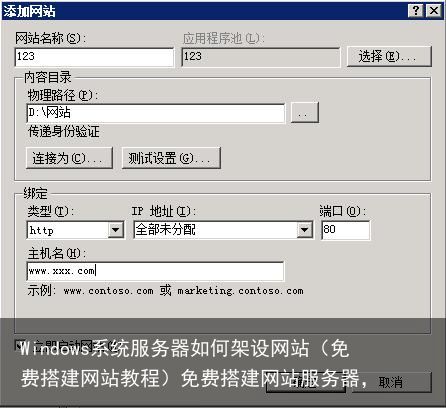446x408 pixels.
Task: Open the physical path browse button with dots
Action: click(305, 113)
